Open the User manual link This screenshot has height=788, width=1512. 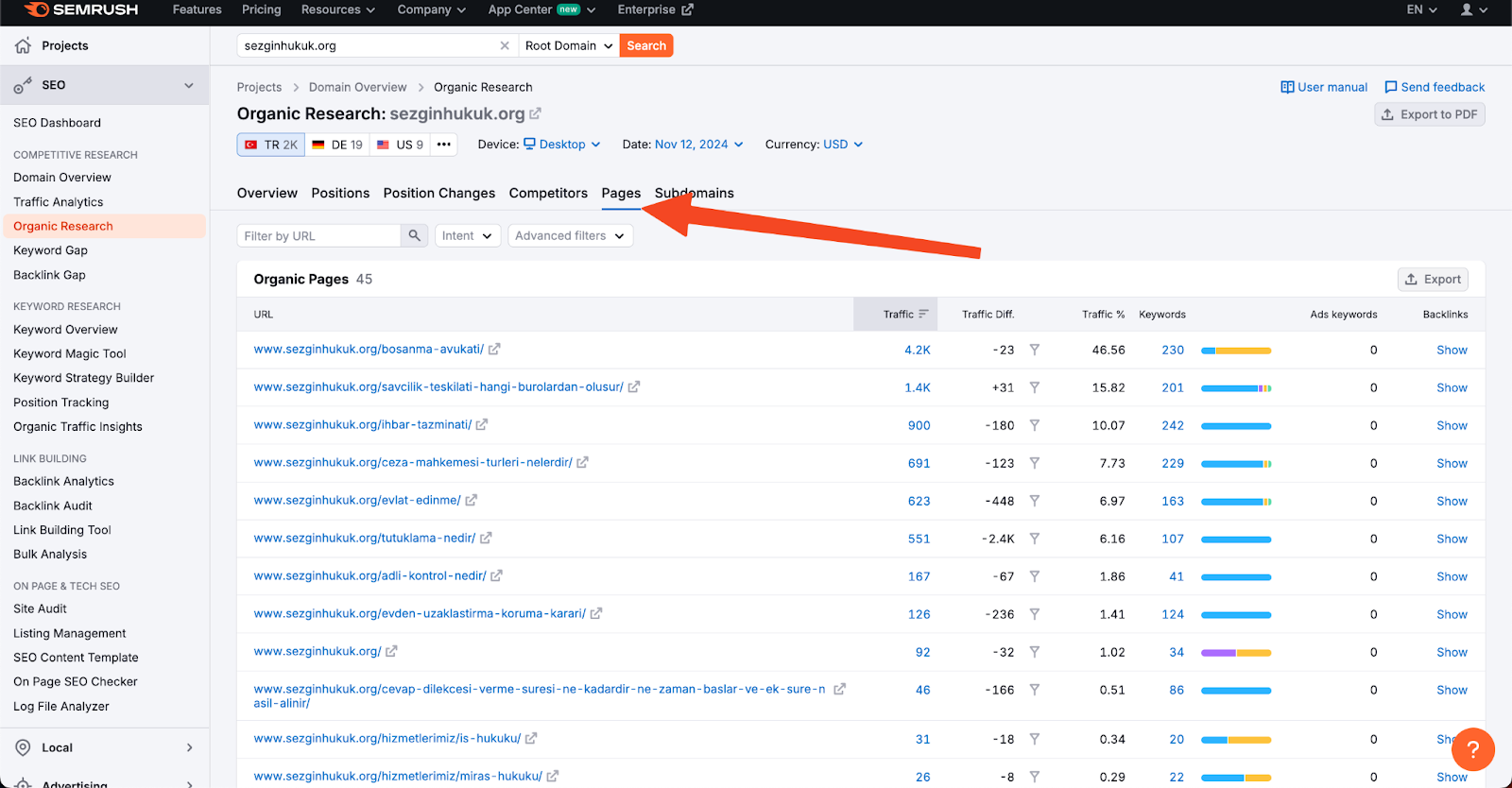tap(1324, 87)
